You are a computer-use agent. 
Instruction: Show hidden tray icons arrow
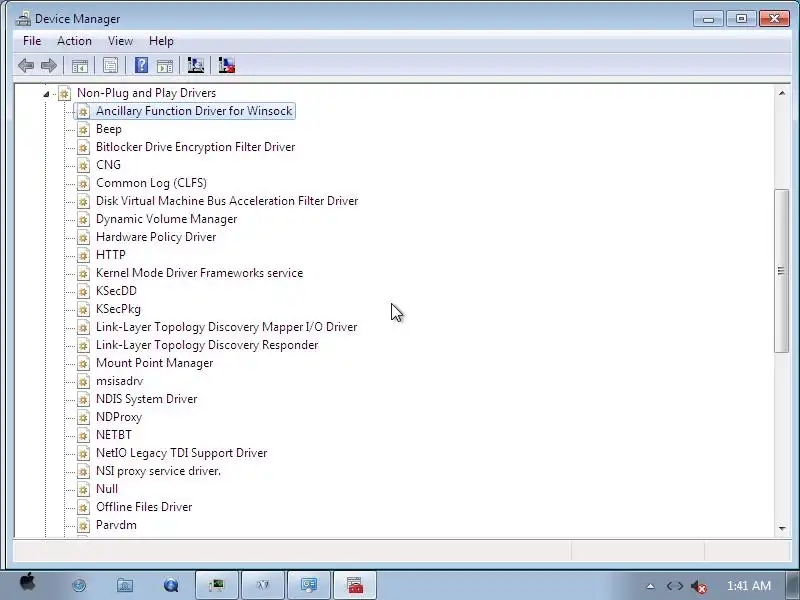click(x=650, y=586)
